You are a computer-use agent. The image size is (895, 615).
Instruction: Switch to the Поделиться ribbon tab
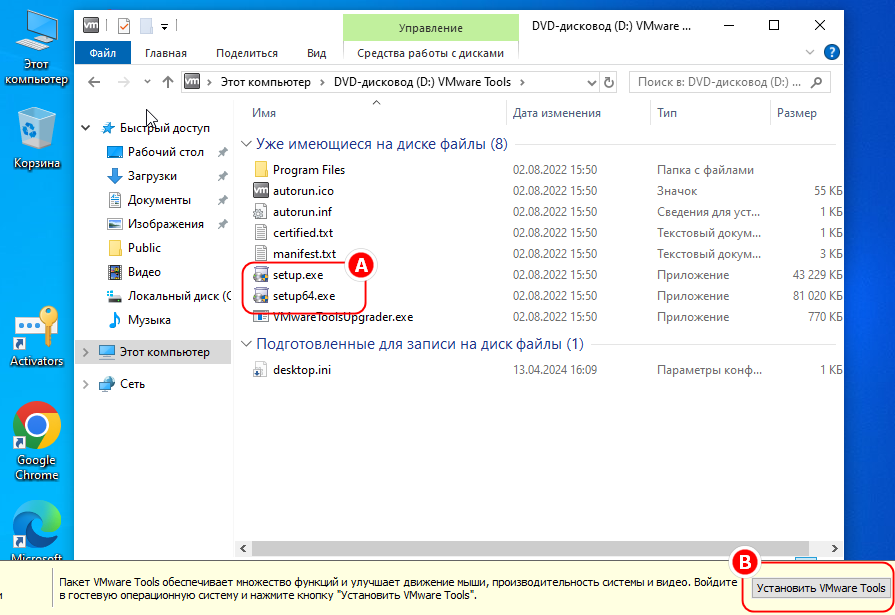tap(247, 53)
